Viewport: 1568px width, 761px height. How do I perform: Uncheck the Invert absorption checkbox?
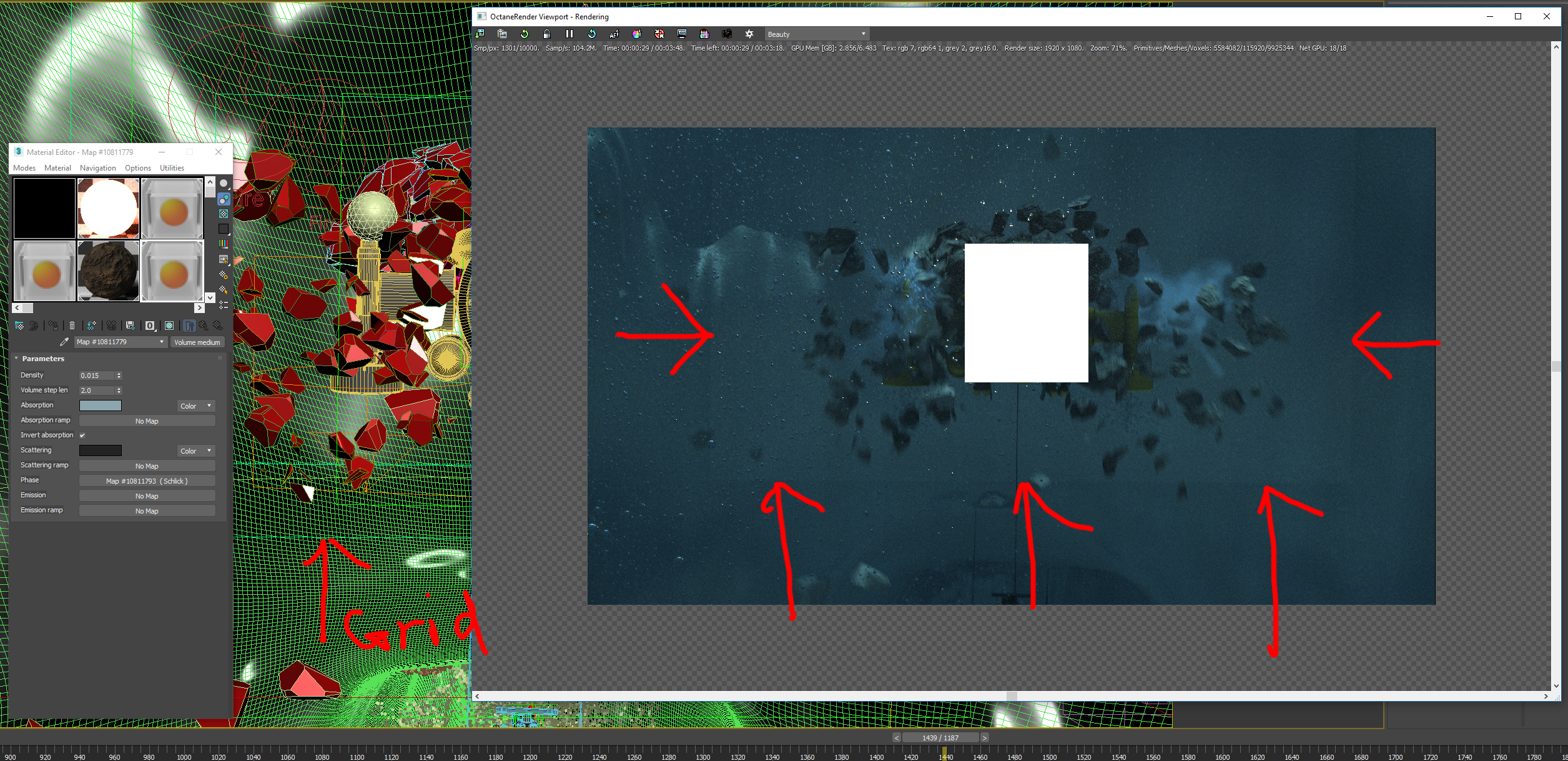click(x=82, y=435)
